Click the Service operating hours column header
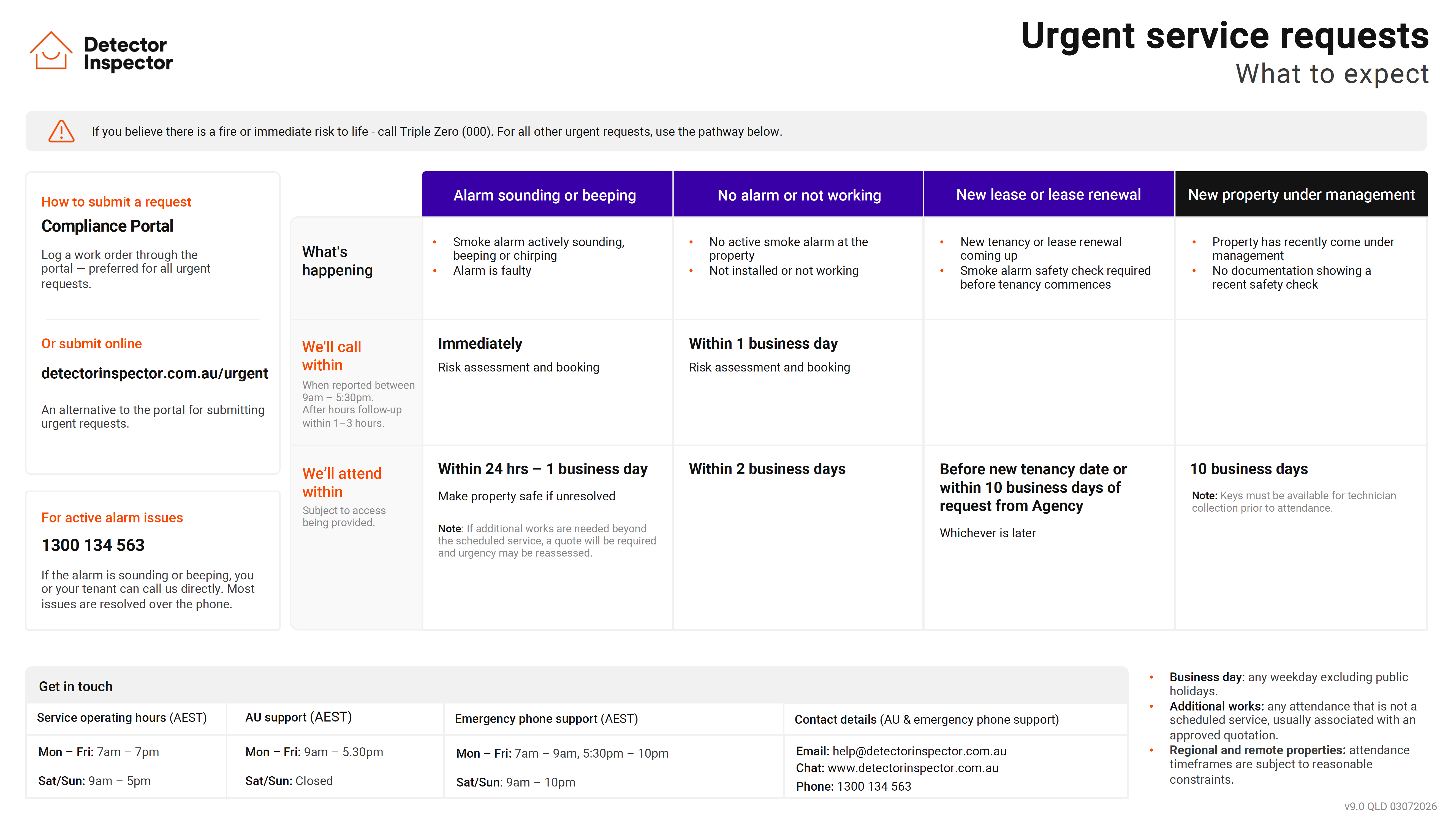The width and height of the screenshot is (1456, 819). [121, 718]
